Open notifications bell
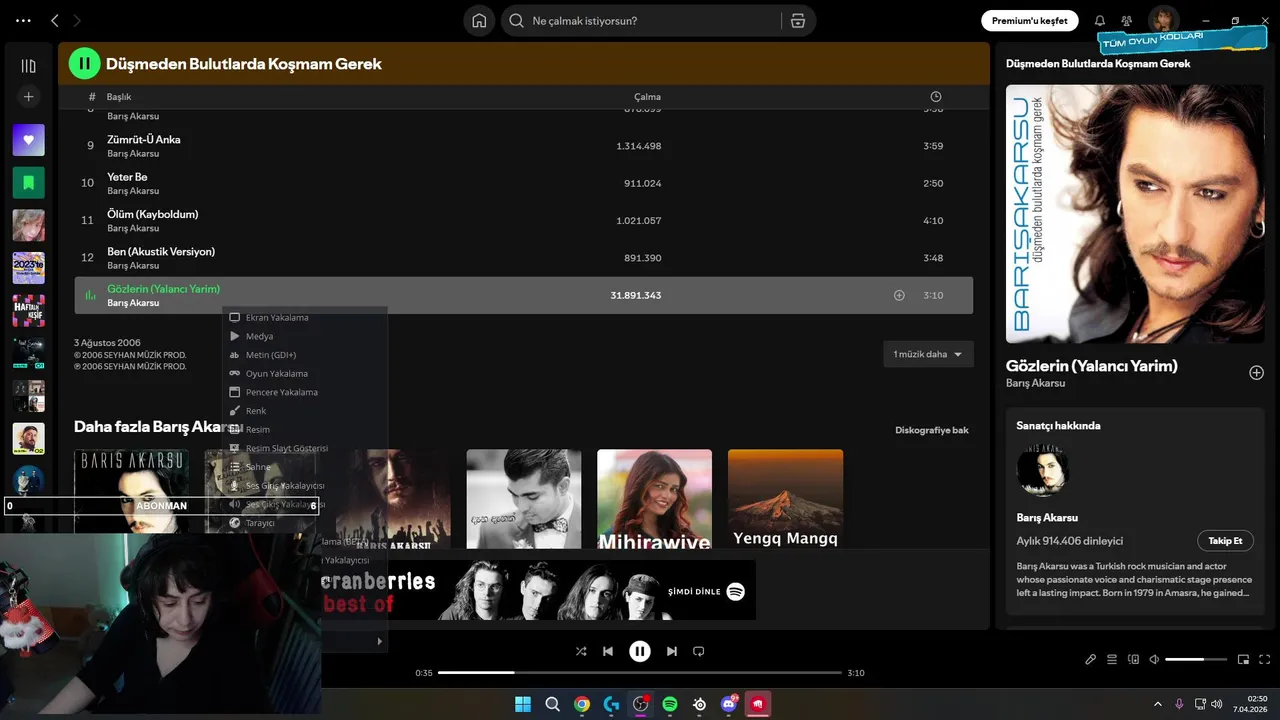The width and height of the screenshot is (1280, 720). coord(1100,21)
